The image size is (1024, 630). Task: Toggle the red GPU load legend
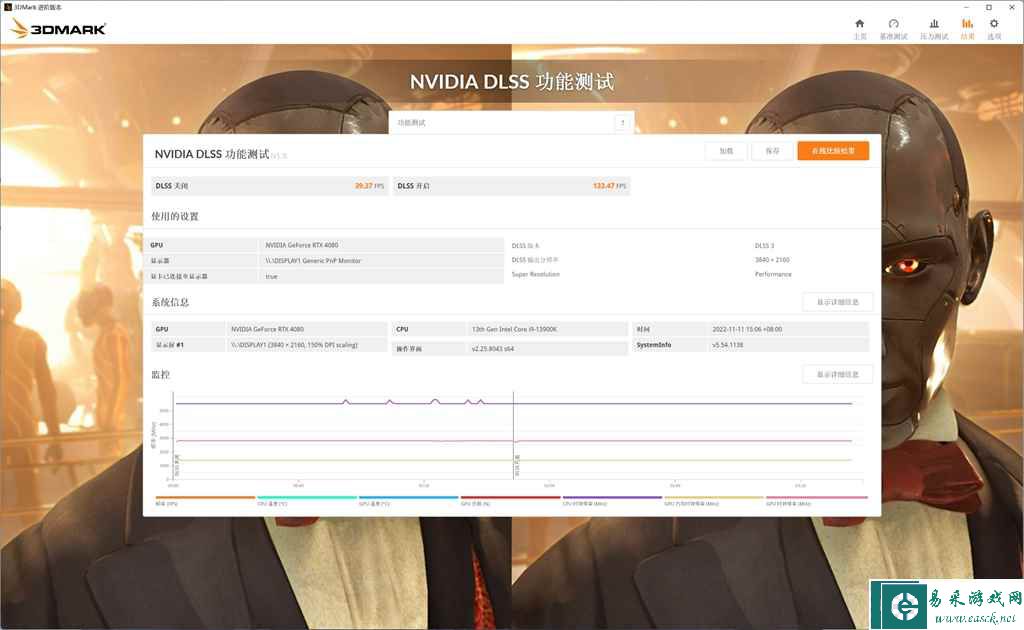pos(511,501)
